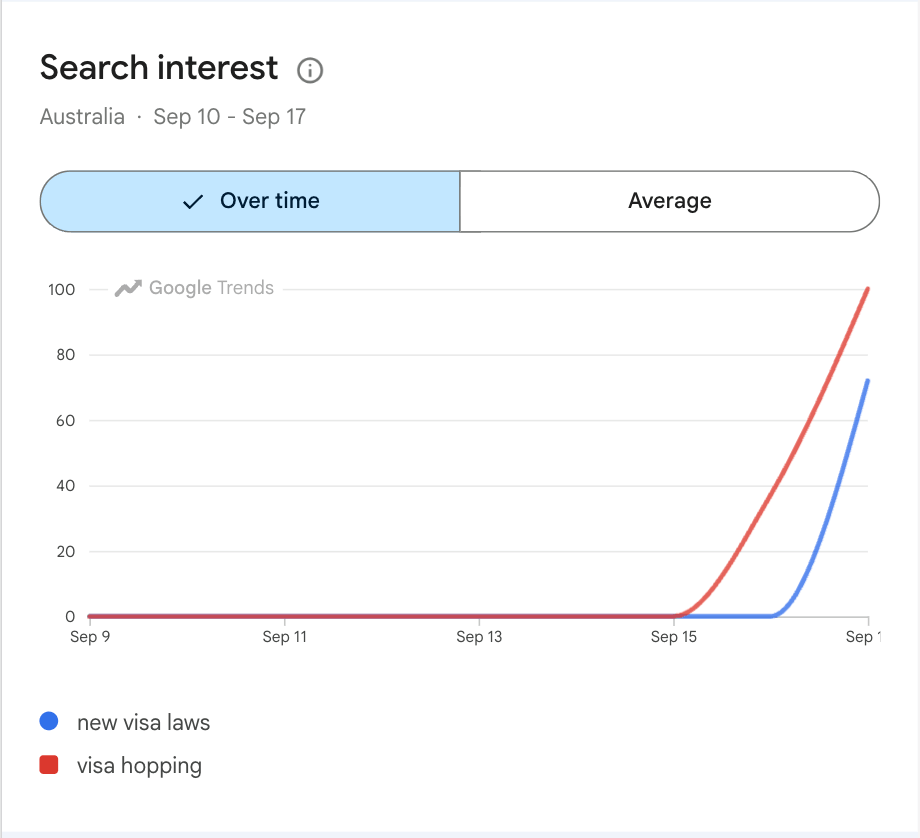Switch to the Average view tab
920x838 pixels.
tap(669, 201)
